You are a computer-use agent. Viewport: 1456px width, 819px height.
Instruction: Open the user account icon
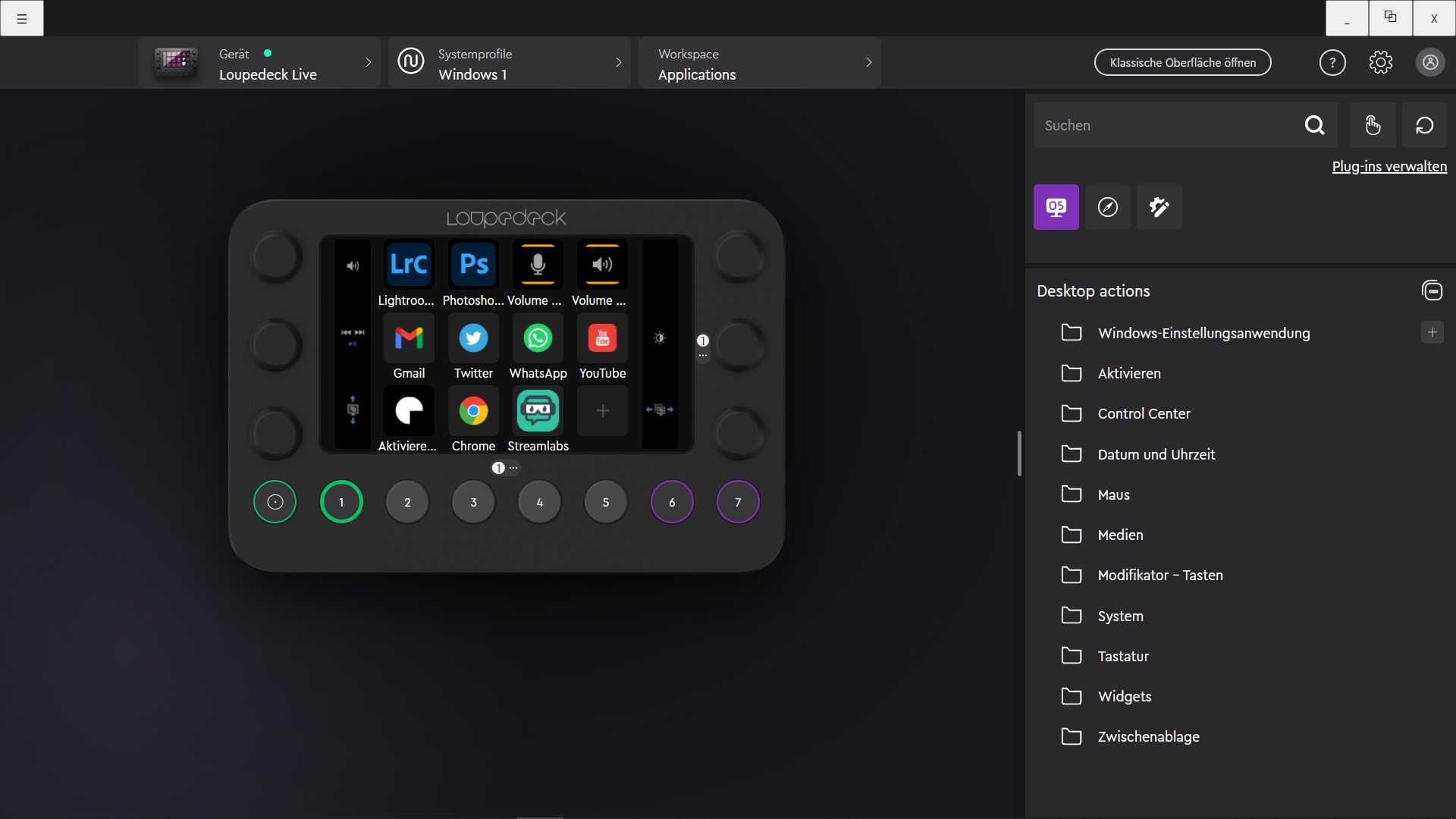coord(1430,62)
